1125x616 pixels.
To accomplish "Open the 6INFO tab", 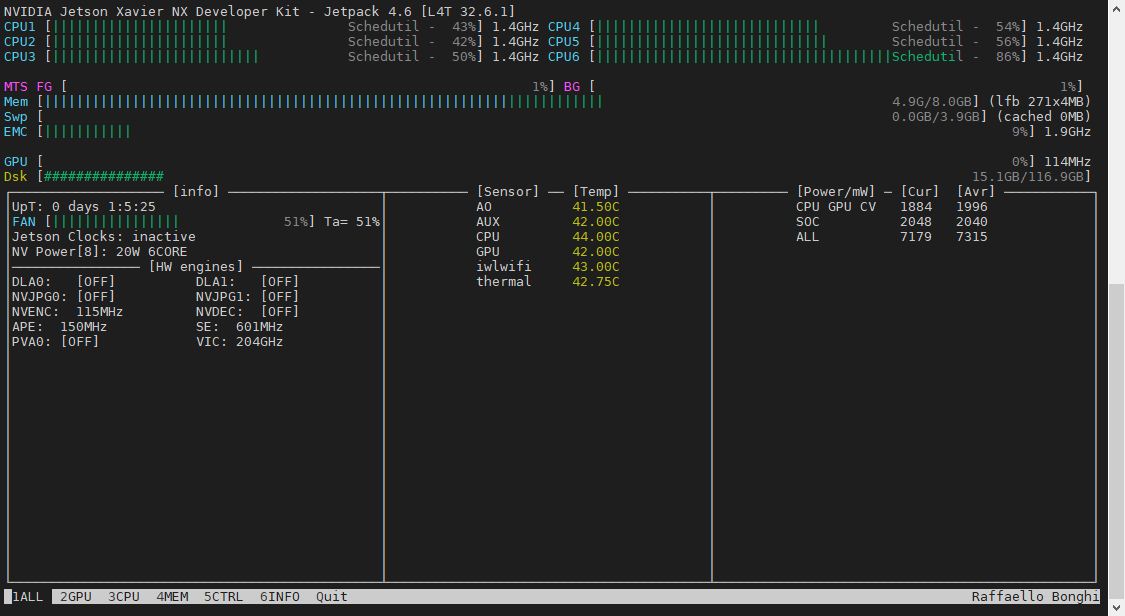I will tap(279, 596).
